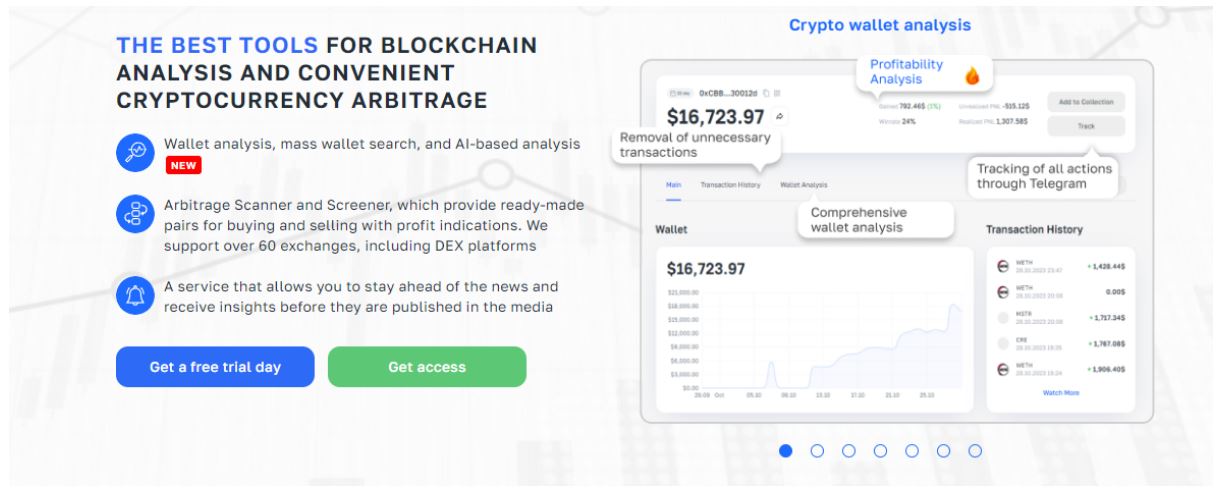The height and width of the screenshot is (489, 1218).
Task: Switch to the Transaction History tab
Action: 730,185
